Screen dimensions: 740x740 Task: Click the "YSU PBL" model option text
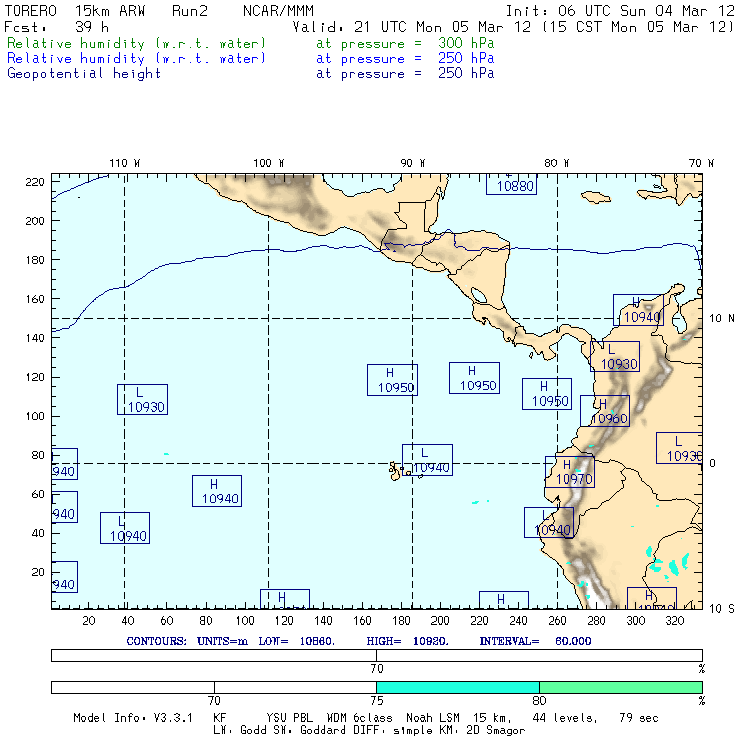(x=289, y=718)
